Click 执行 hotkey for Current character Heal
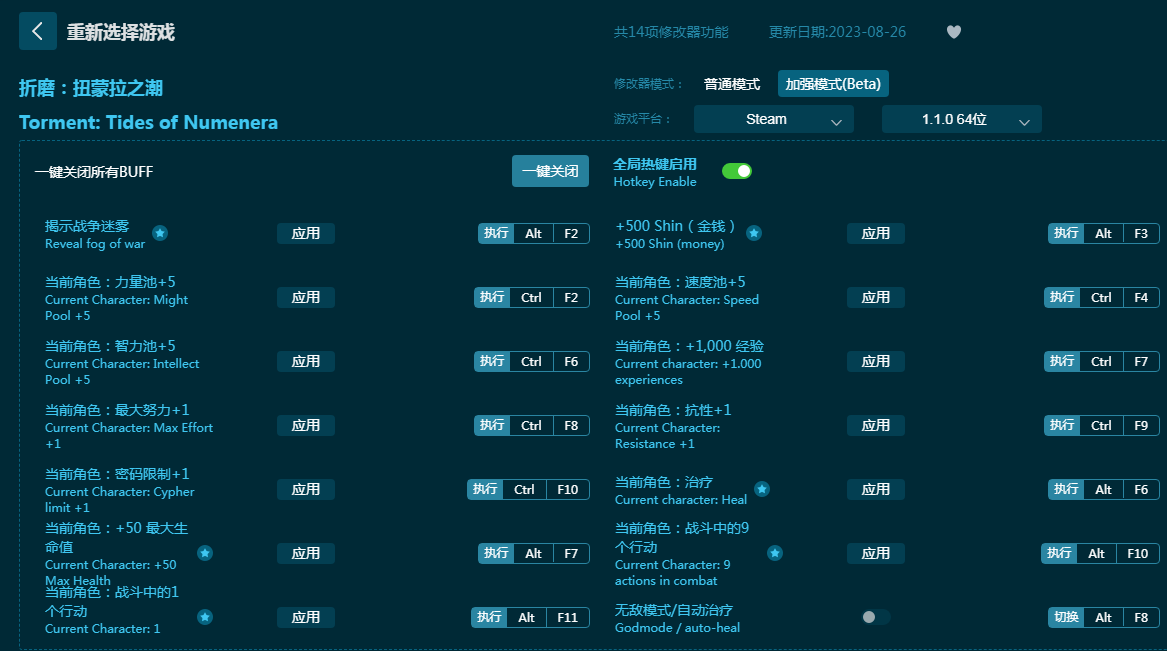This screenshot has width=1167, height=651. pyautogui.click(x=1067, y=490)
